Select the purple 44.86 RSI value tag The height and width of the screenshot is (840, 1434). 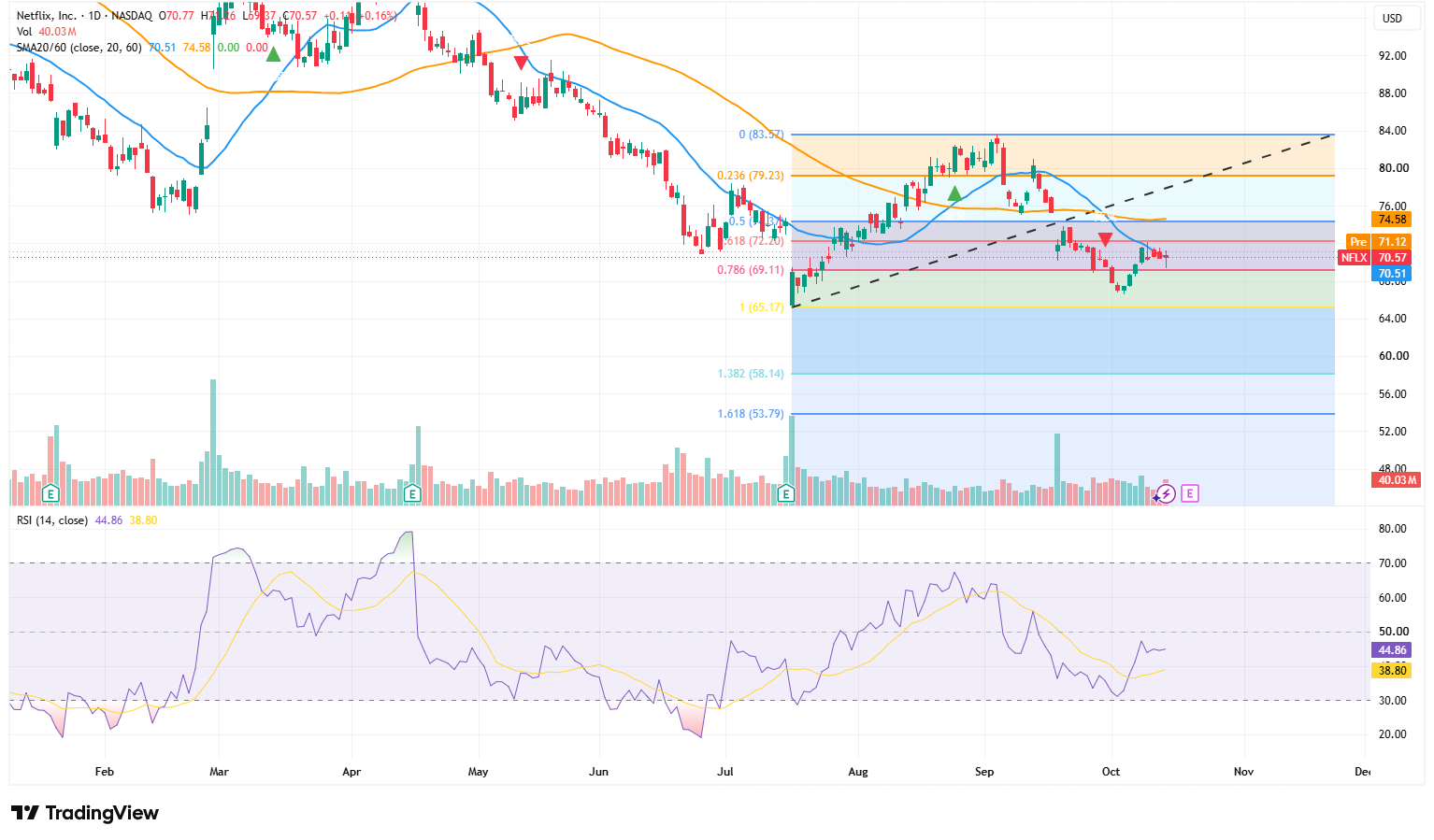pos(1392,650)
